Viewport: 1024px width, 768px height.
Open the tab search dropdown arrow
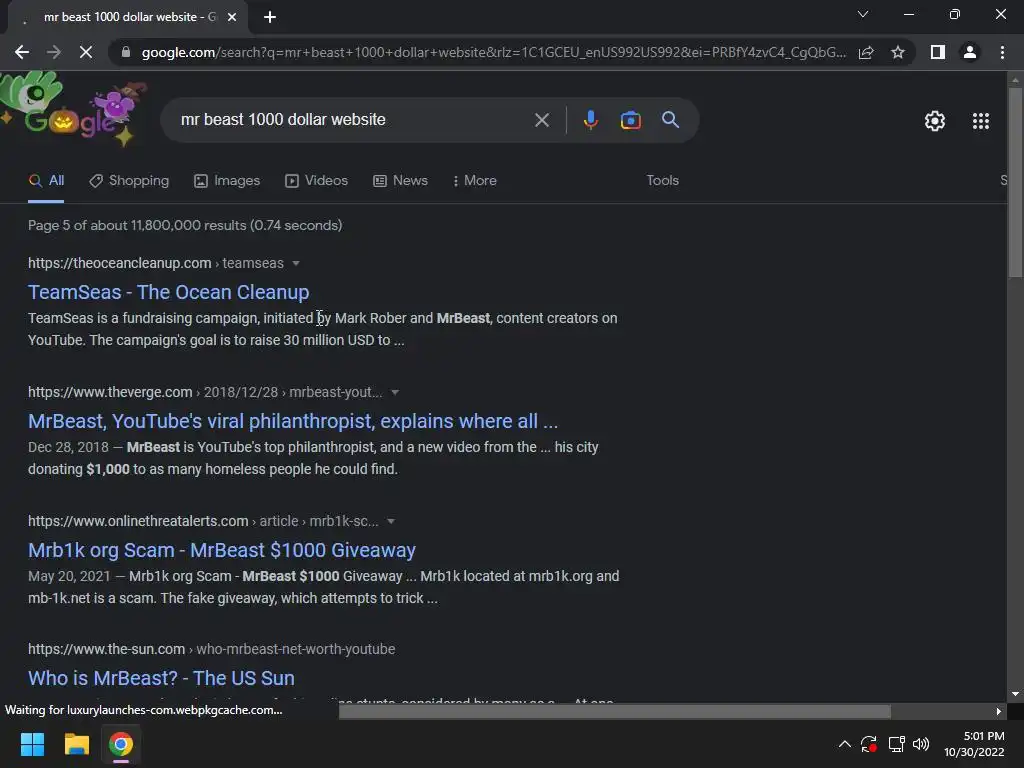tap(863, 14)
